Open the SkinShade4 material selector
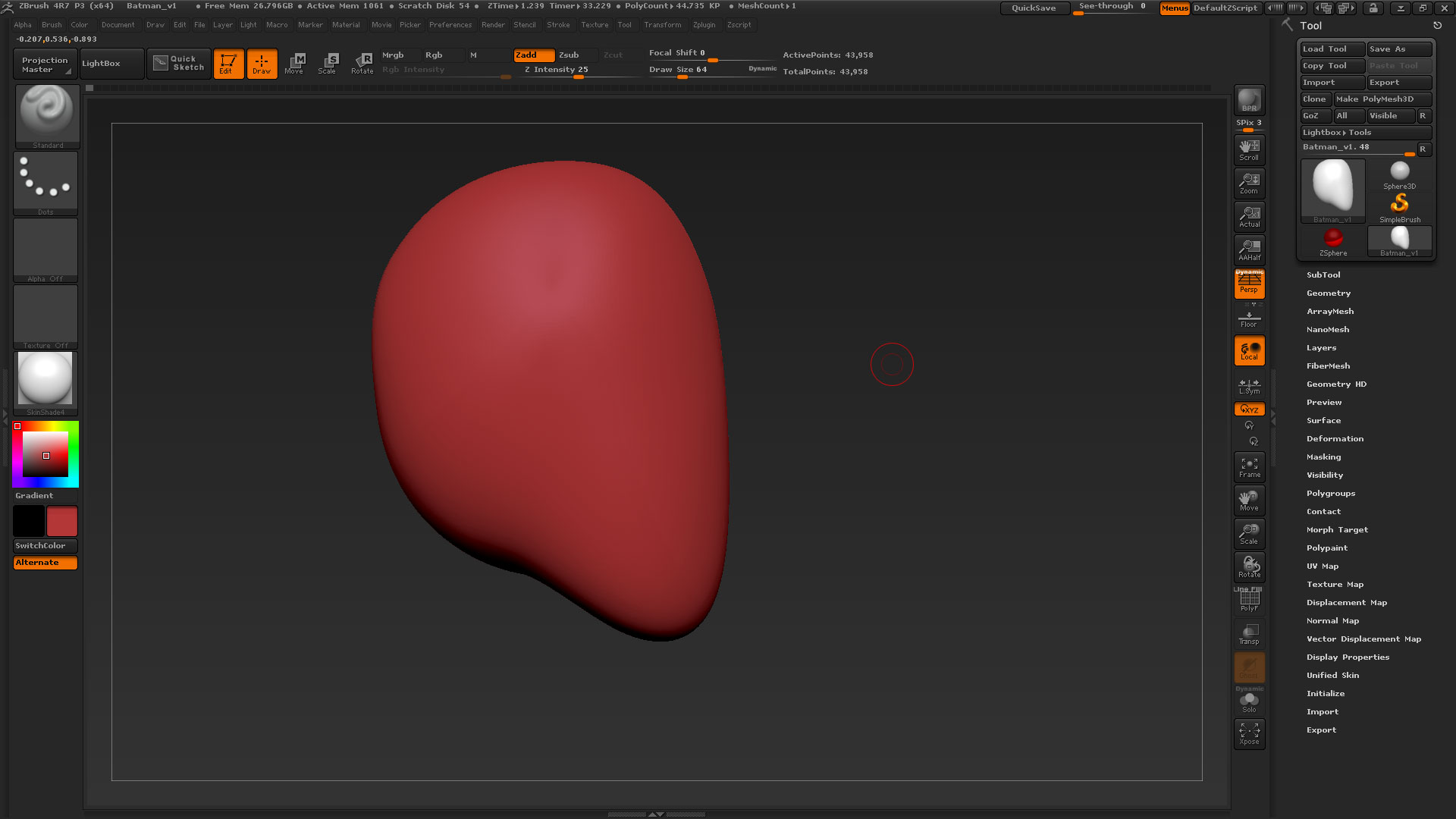 tap(45, 383)
